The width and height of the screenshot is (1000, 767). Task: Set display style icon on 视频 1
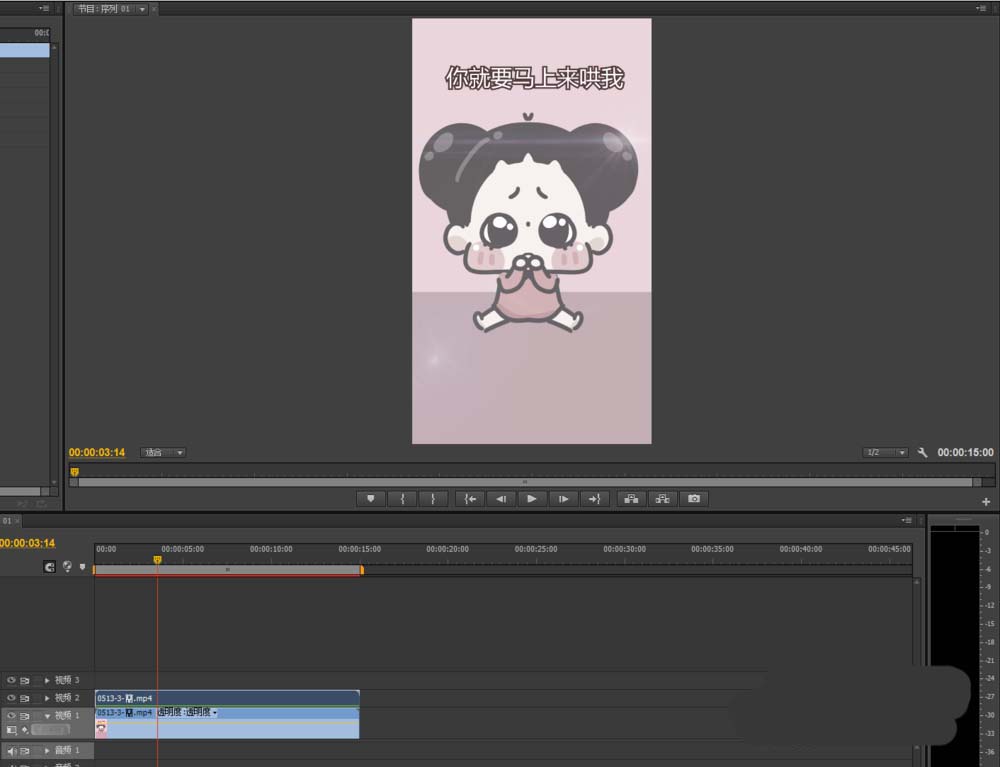tap(11, 730)
